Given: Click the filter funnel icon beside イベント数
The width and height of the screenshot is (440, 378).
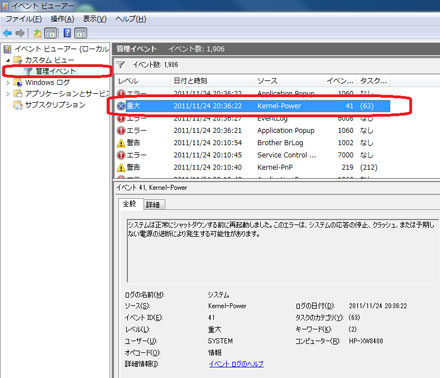Looking at the screenshot, I should click(120, 64).
